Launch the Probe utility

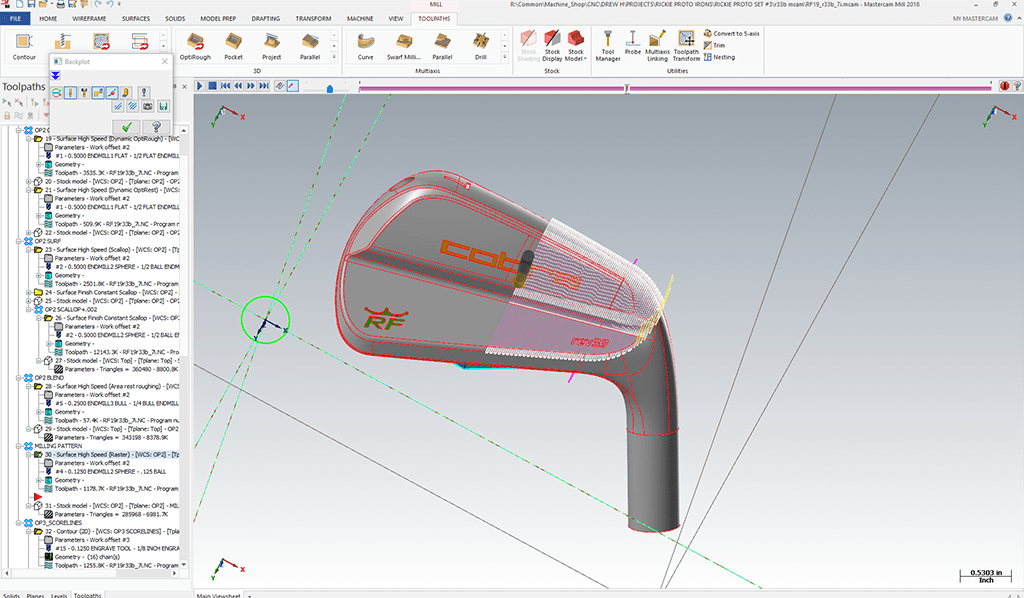pyautogui.click(x=632, y=43)
